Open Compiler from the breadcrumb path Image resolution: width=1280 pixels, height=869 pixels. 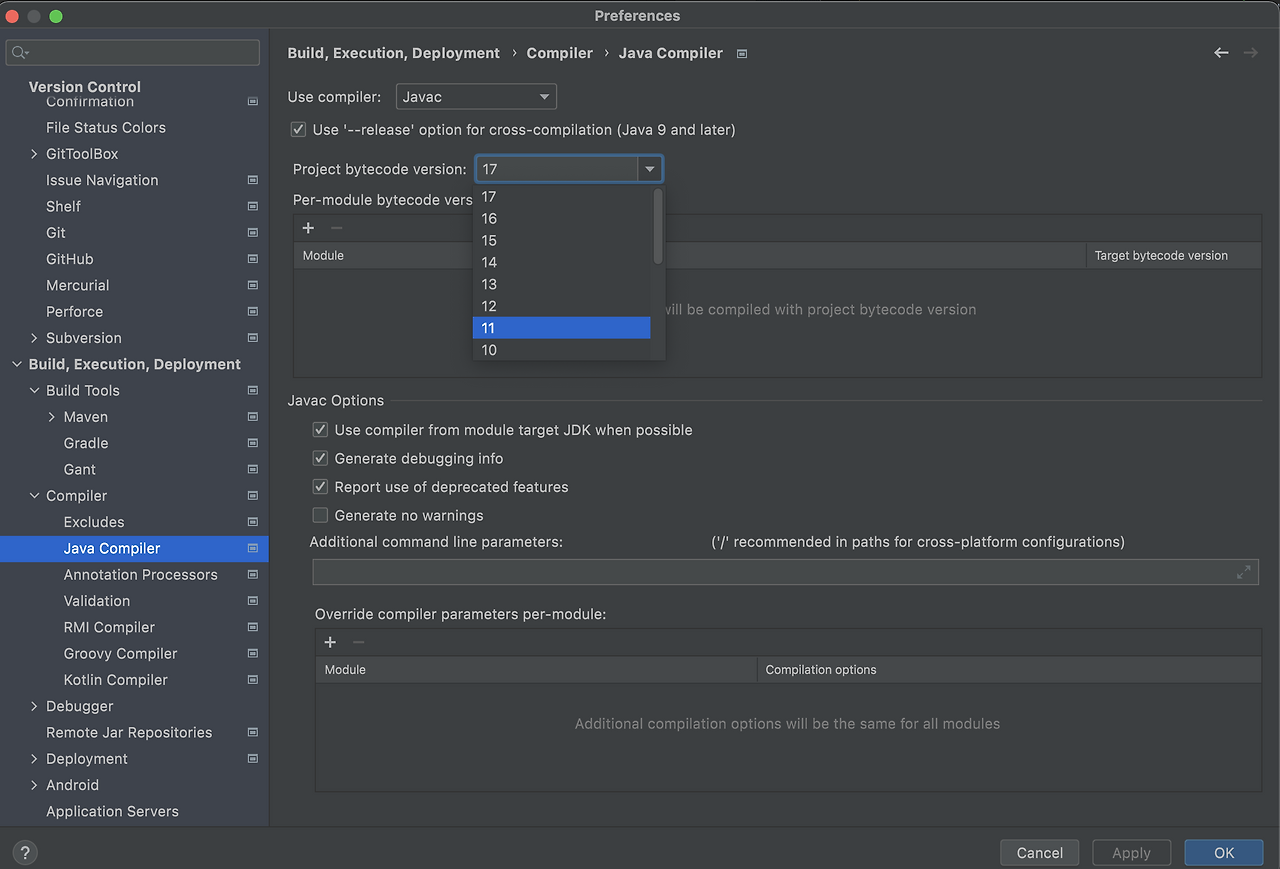559,53
